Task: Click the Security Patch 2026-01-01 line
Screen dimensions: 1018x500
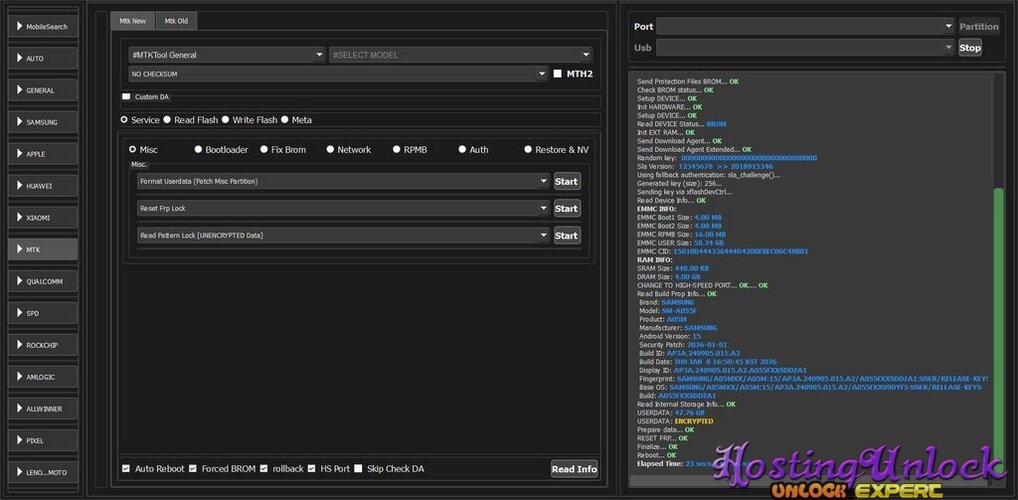Action: pyautogui.click(x=683, y=345)
